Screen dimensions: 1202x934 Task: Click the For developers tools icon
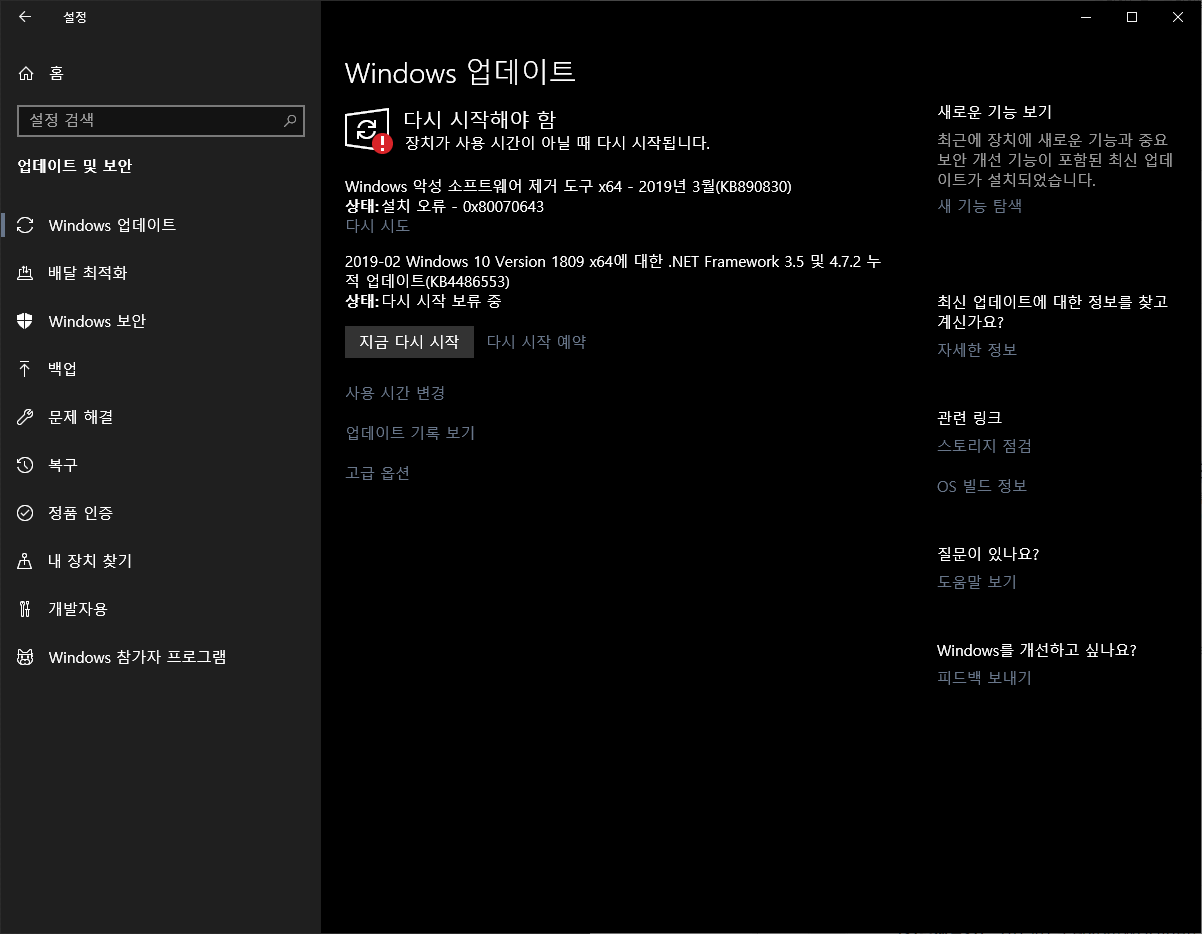coord(27,609)
